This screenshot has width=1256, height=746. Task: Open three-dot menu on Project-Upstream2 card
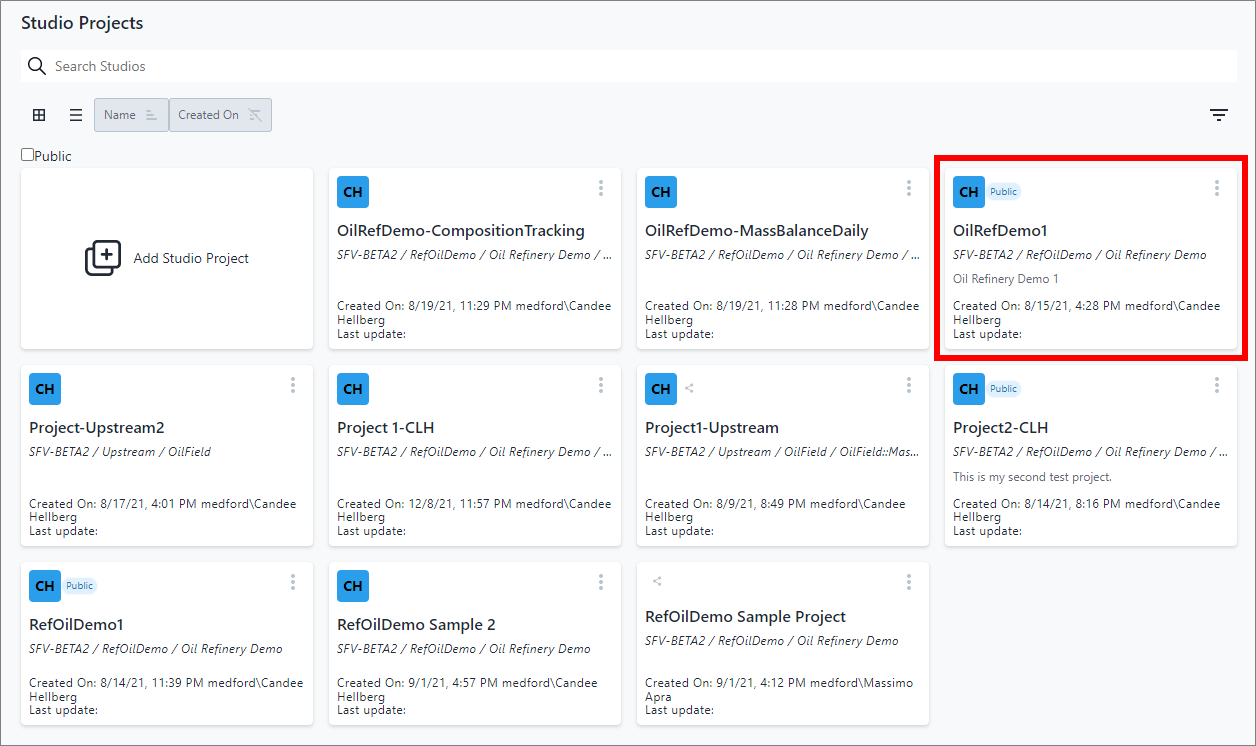click(x=292, y=385)
